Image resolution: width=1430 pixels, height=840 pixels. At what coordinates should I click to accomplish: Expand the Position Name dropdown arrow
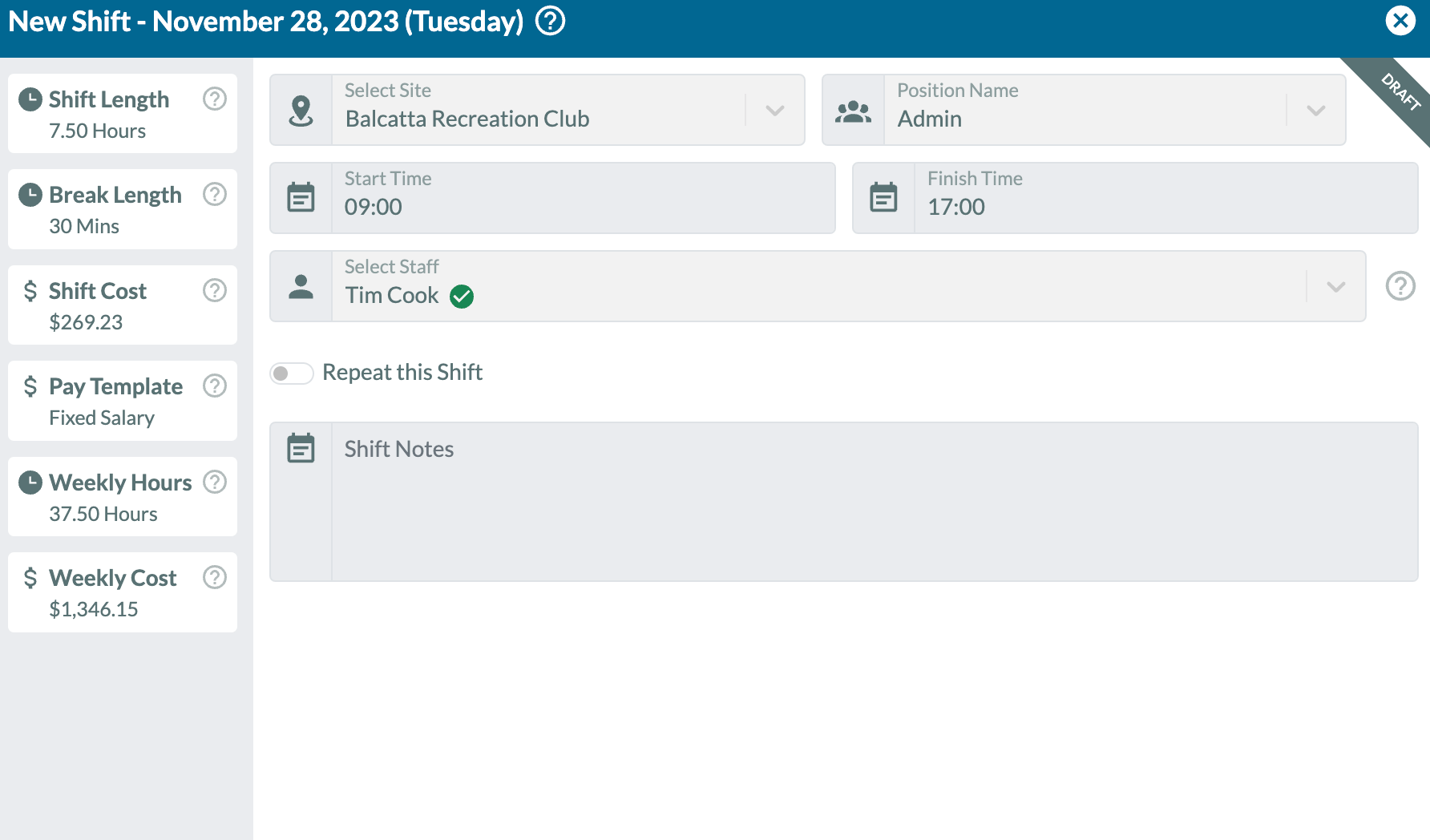(x=1316, y=111)
